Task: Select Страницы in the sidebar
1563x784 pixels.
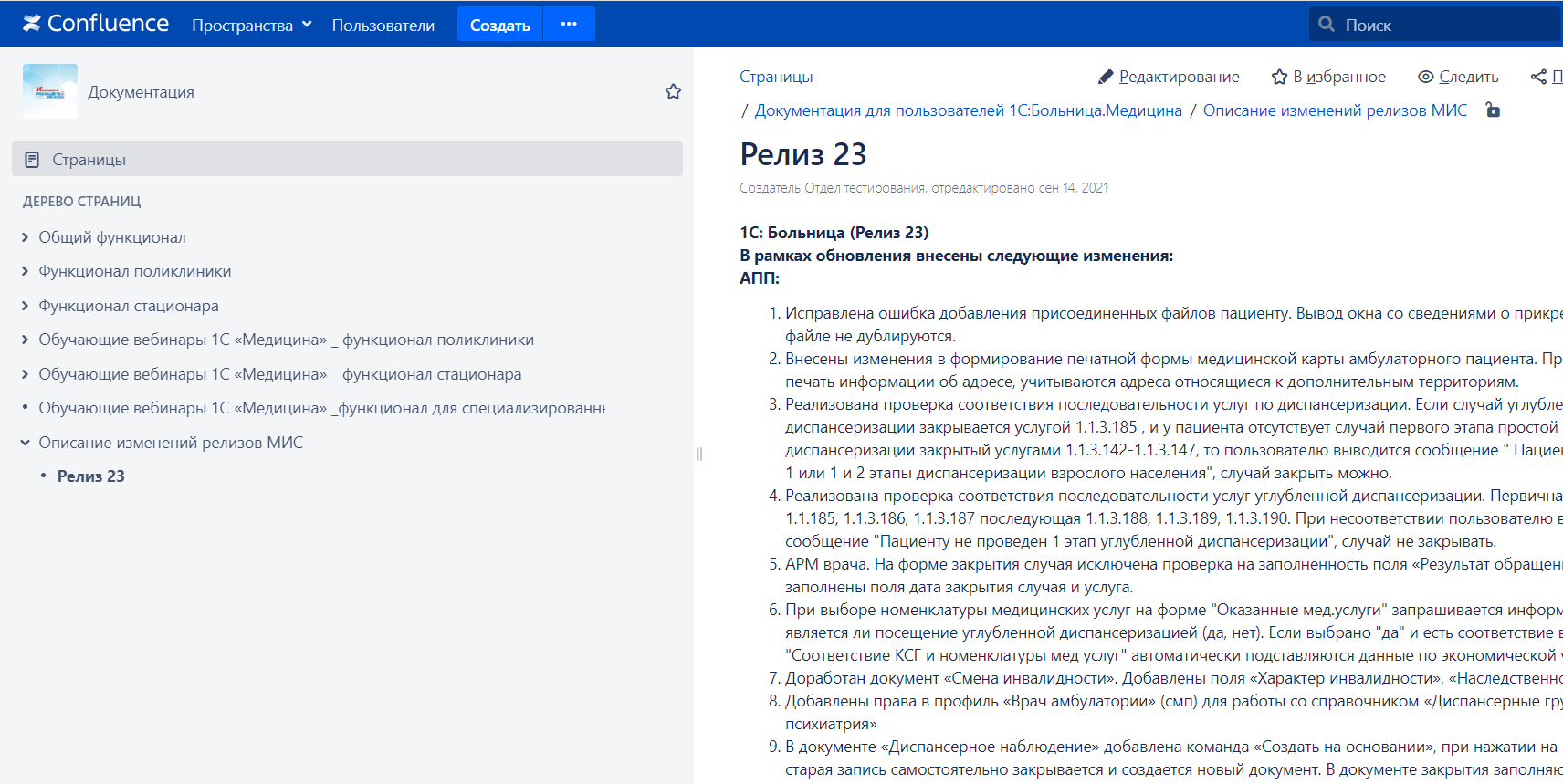Action: (89, 160)
